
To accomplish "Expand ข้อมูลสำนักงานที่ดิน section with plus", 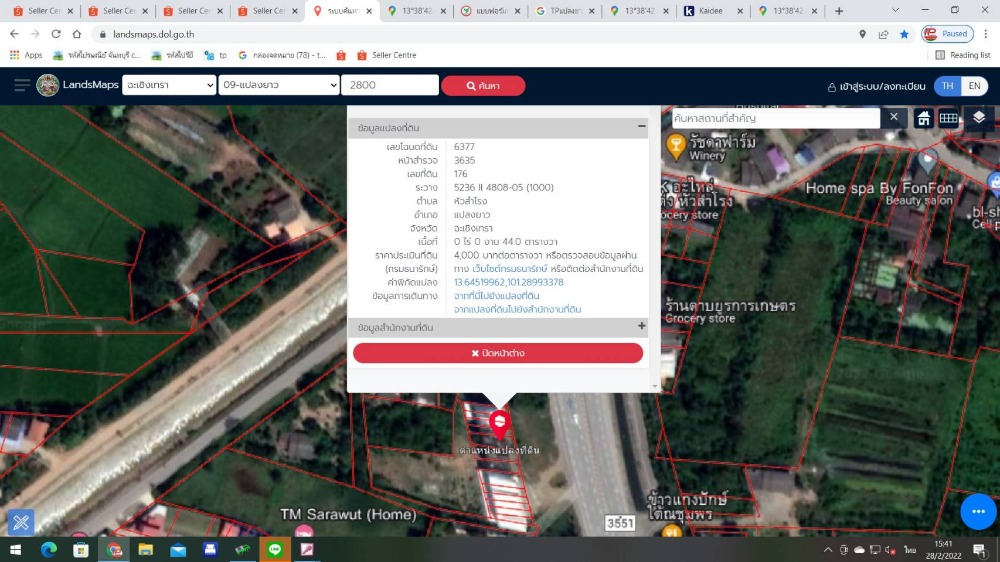I will click(x=641, y=326).
